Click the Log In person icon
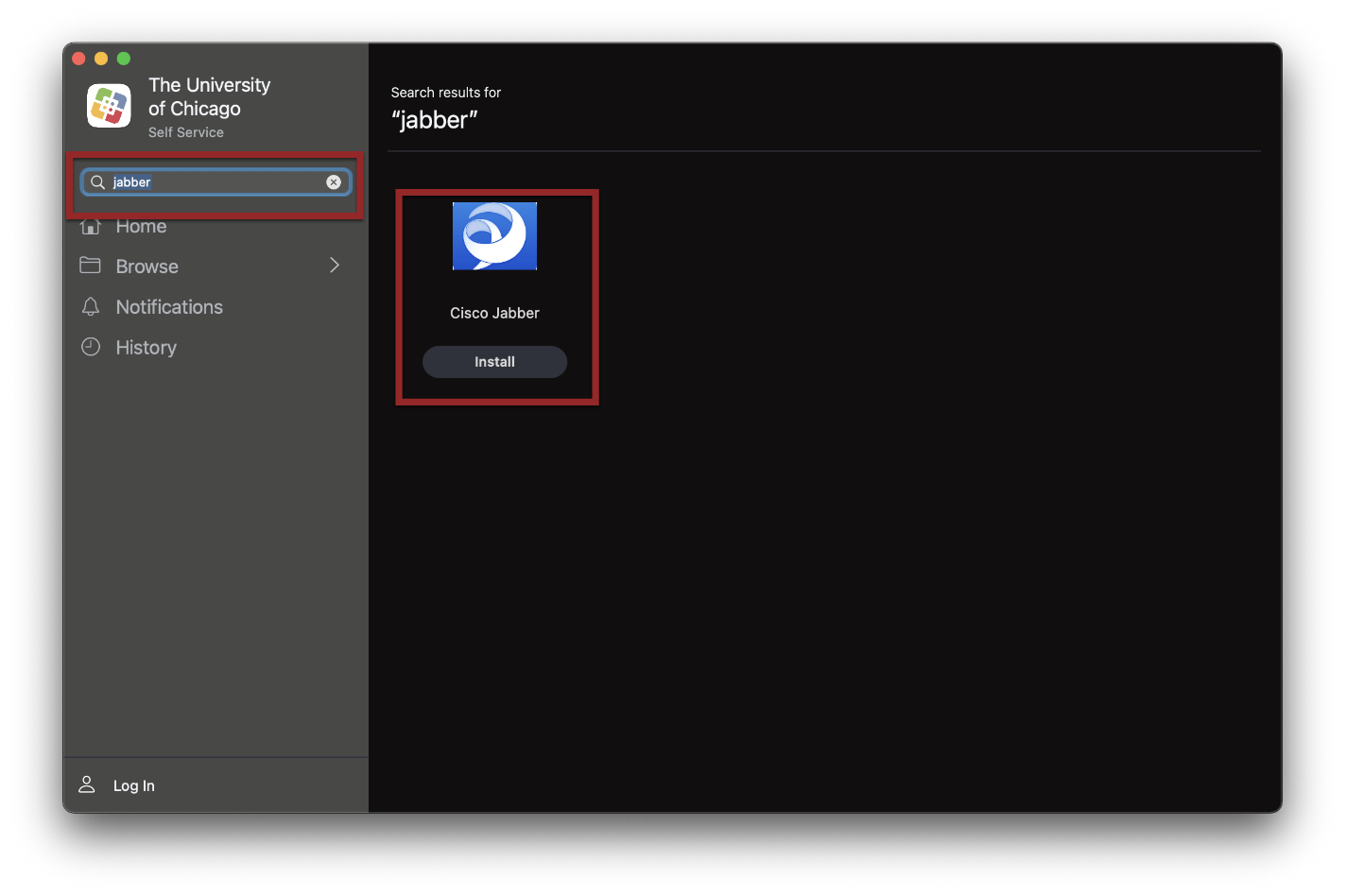This screenshot has height=896, width=1345. click(x=87, y=784)
